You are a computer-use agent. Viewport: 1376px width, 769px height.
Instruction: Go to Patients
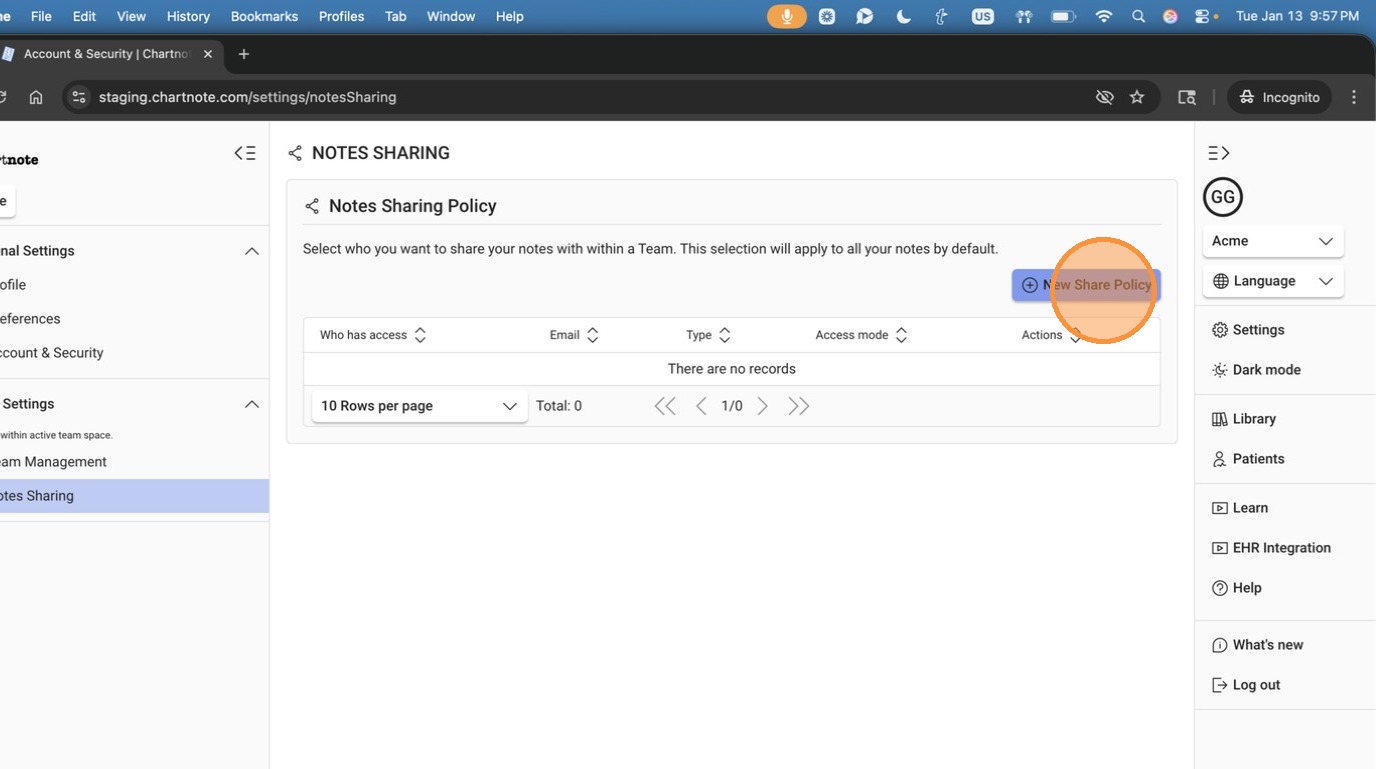[1248, 459]
